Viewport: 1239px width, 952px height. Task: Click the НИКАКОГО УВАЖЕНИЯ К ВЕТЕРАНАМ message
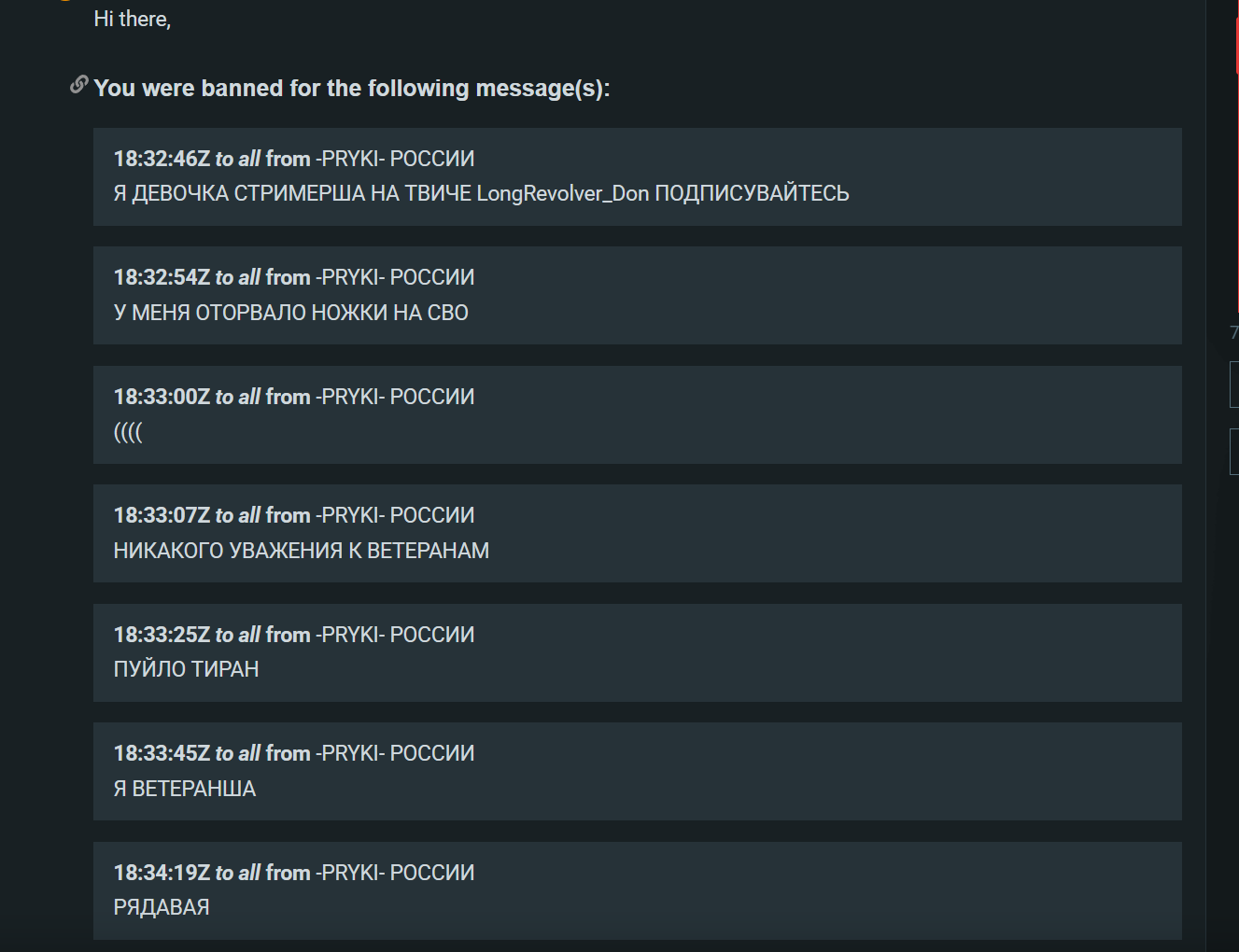[x=301, y=551]
